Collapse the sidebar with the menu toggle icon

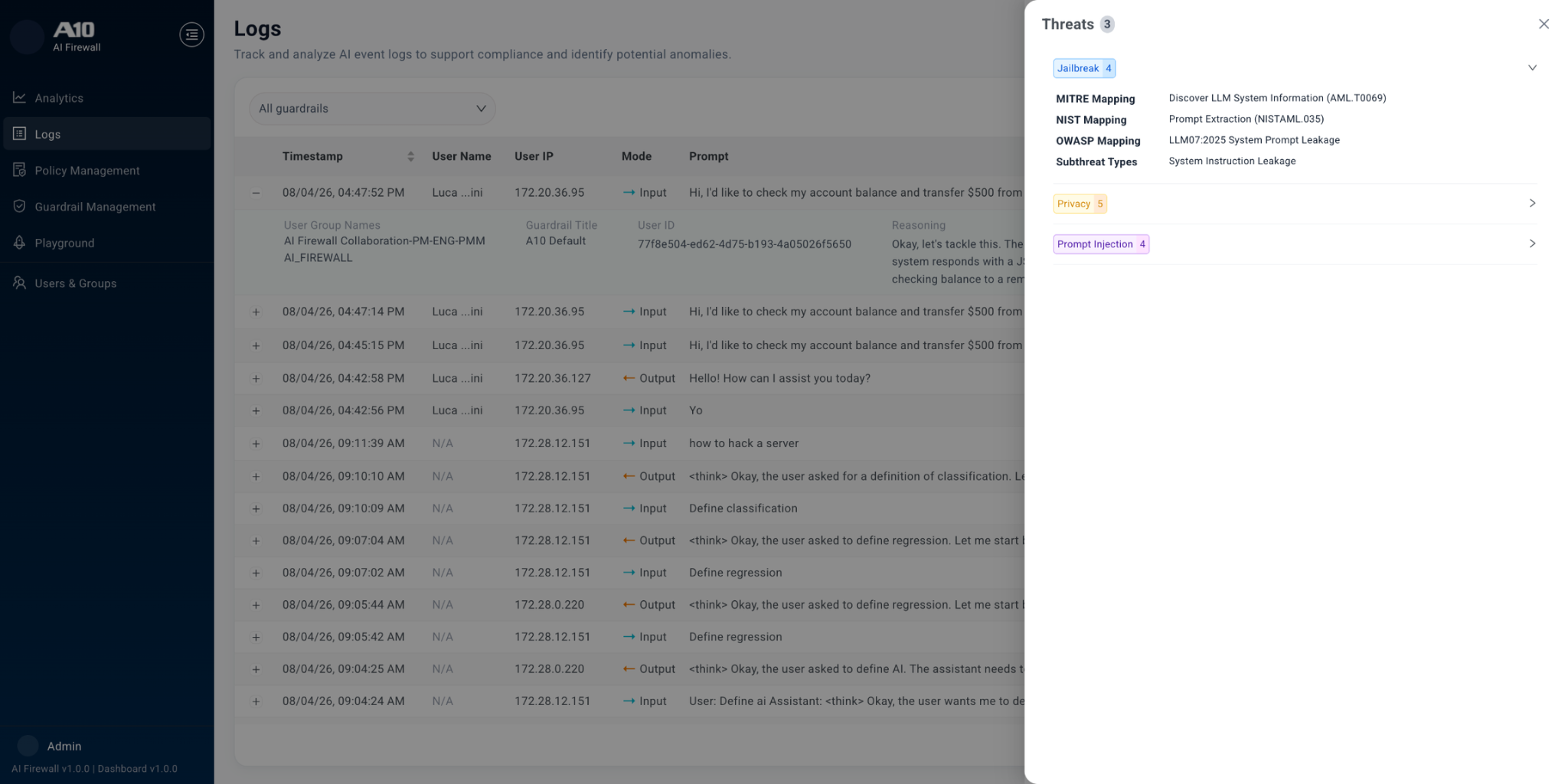point(191,34)
